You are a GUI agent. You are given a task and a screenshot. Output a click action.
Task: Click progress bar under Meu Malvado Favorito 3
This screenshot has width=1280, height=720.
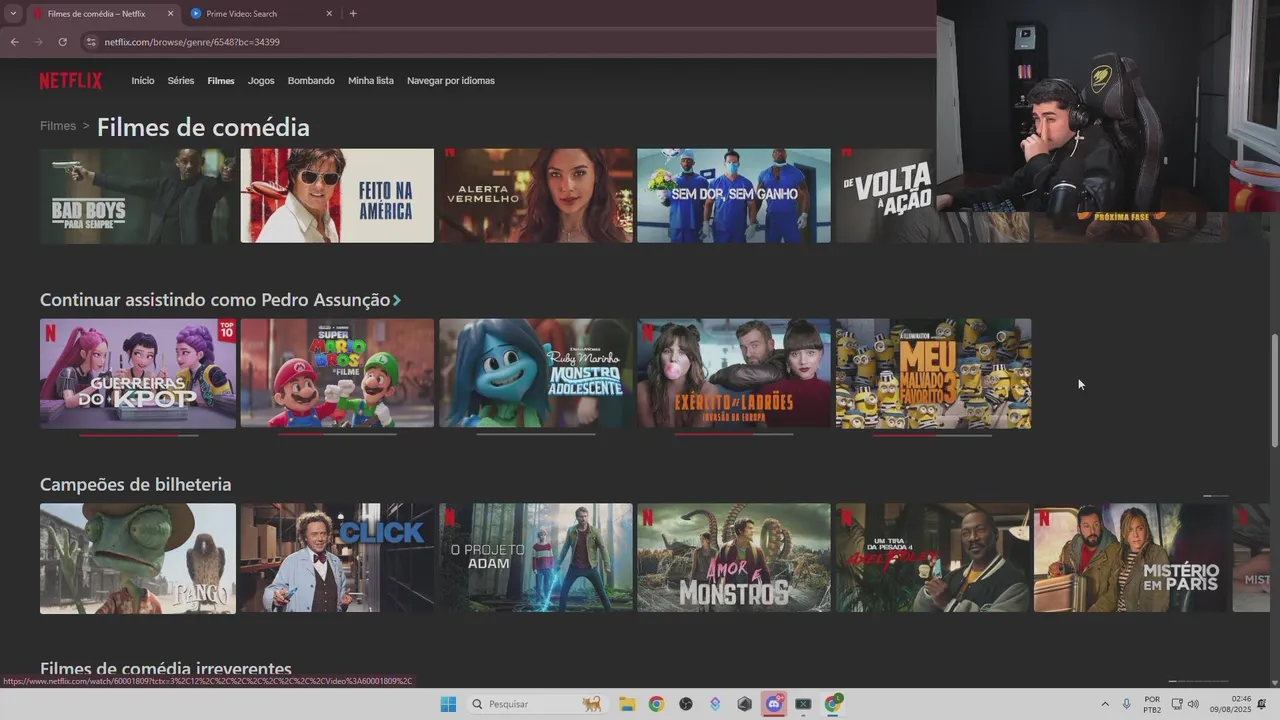pyautogui.click(x=933, y=435)
